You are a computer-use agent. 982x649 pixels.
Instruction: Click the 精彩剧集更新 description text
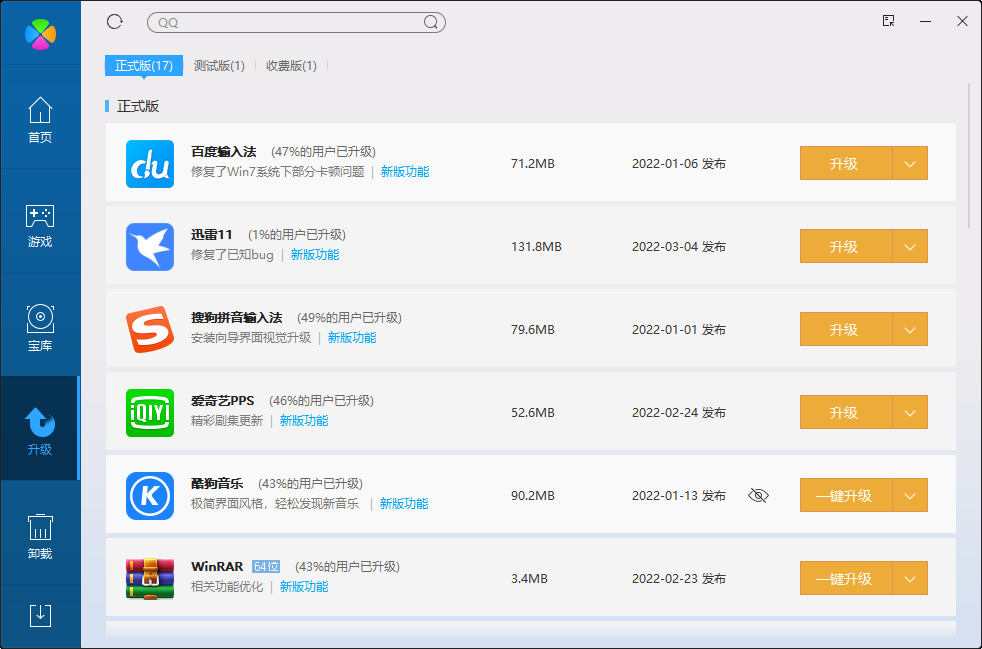click(227, 420)
